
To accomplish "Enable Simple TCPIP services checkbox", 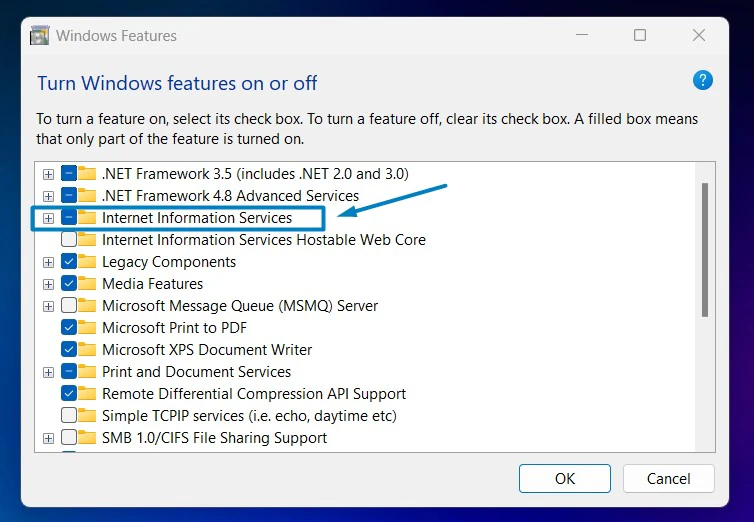I will (69, 415).
